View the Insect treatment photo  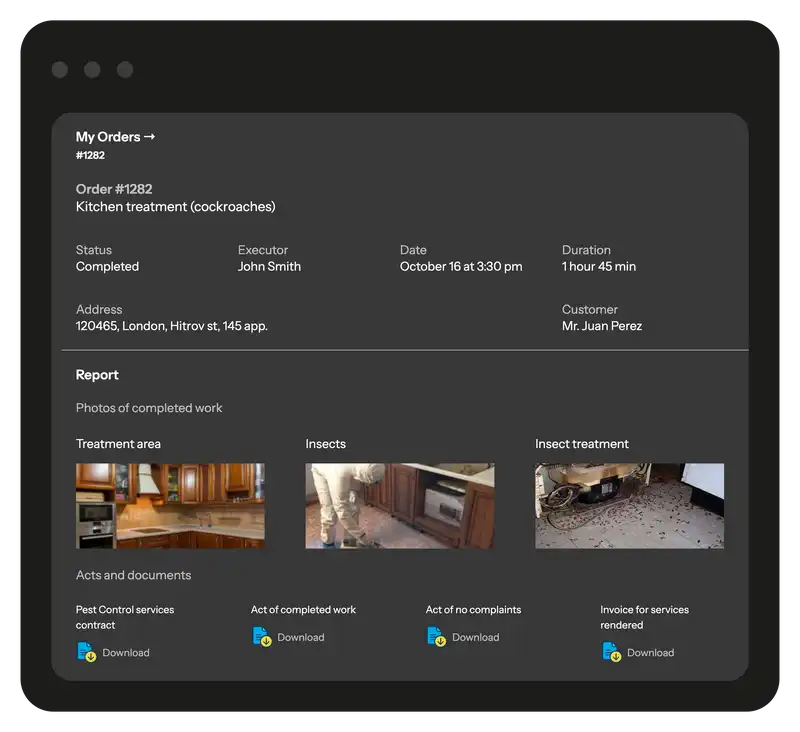(629, 505)
